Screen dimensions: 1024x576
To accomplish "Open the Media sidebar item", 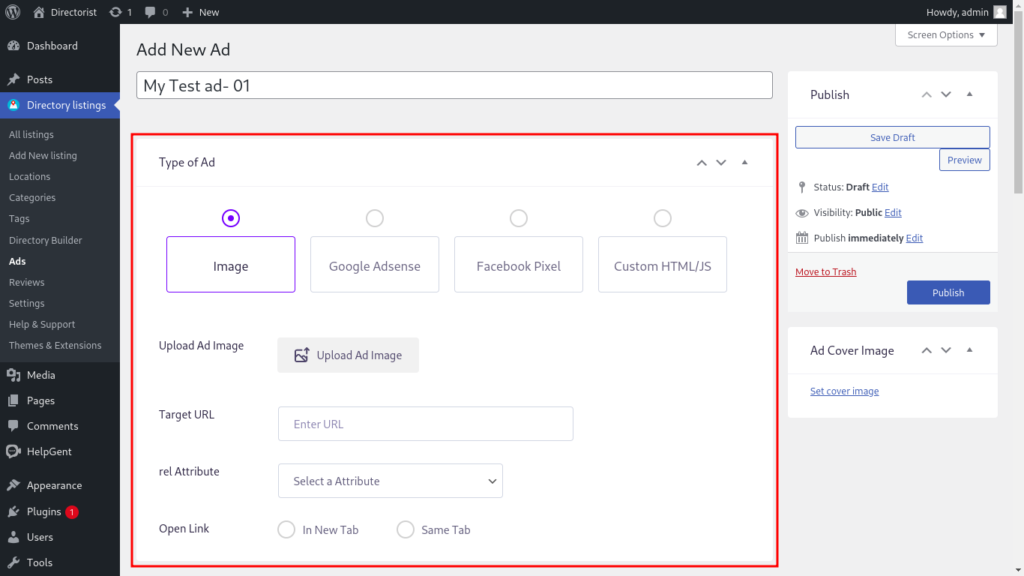I will pyautogui.click(x=41, y=375).
